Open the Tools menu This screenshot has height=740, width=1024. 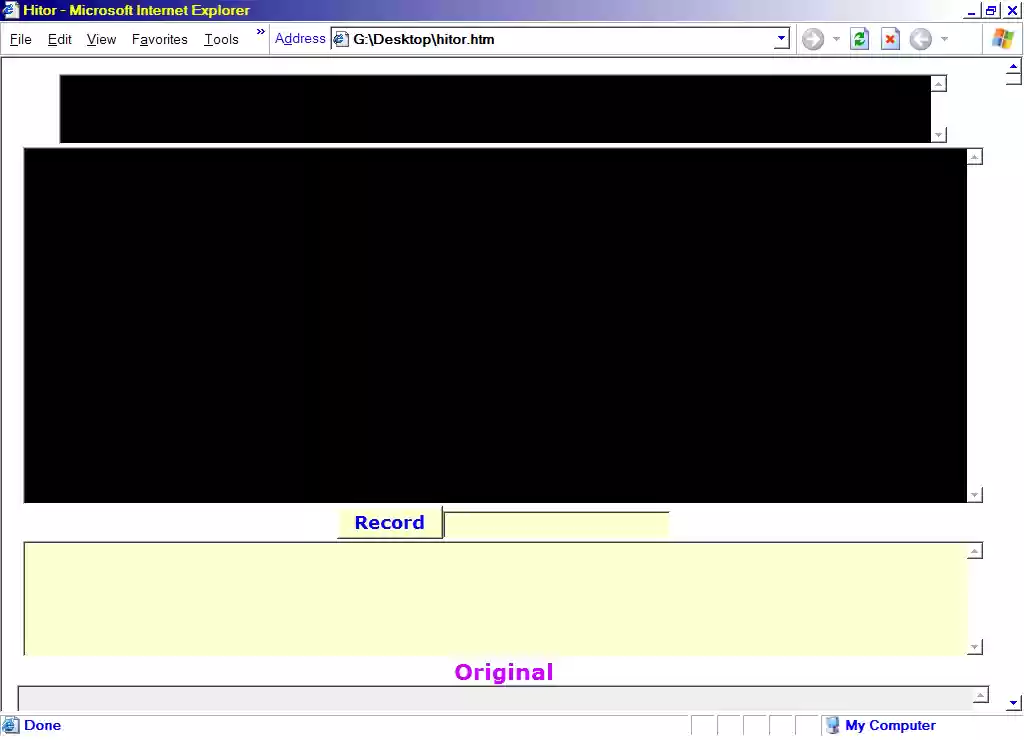pos(221,39)
